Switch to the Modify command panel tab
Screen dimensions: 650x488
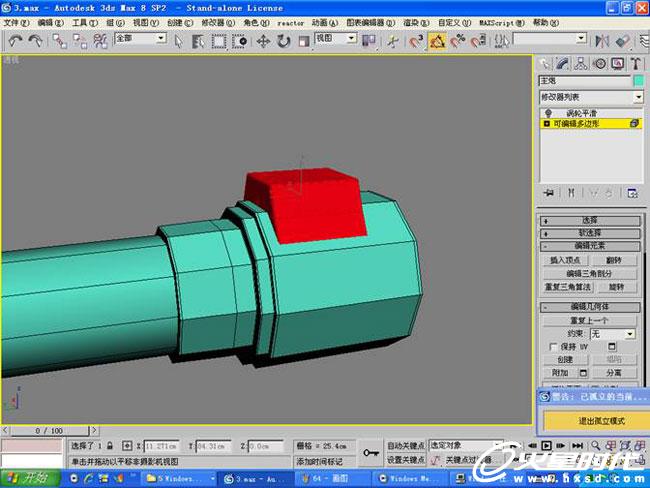coord(563,63)
